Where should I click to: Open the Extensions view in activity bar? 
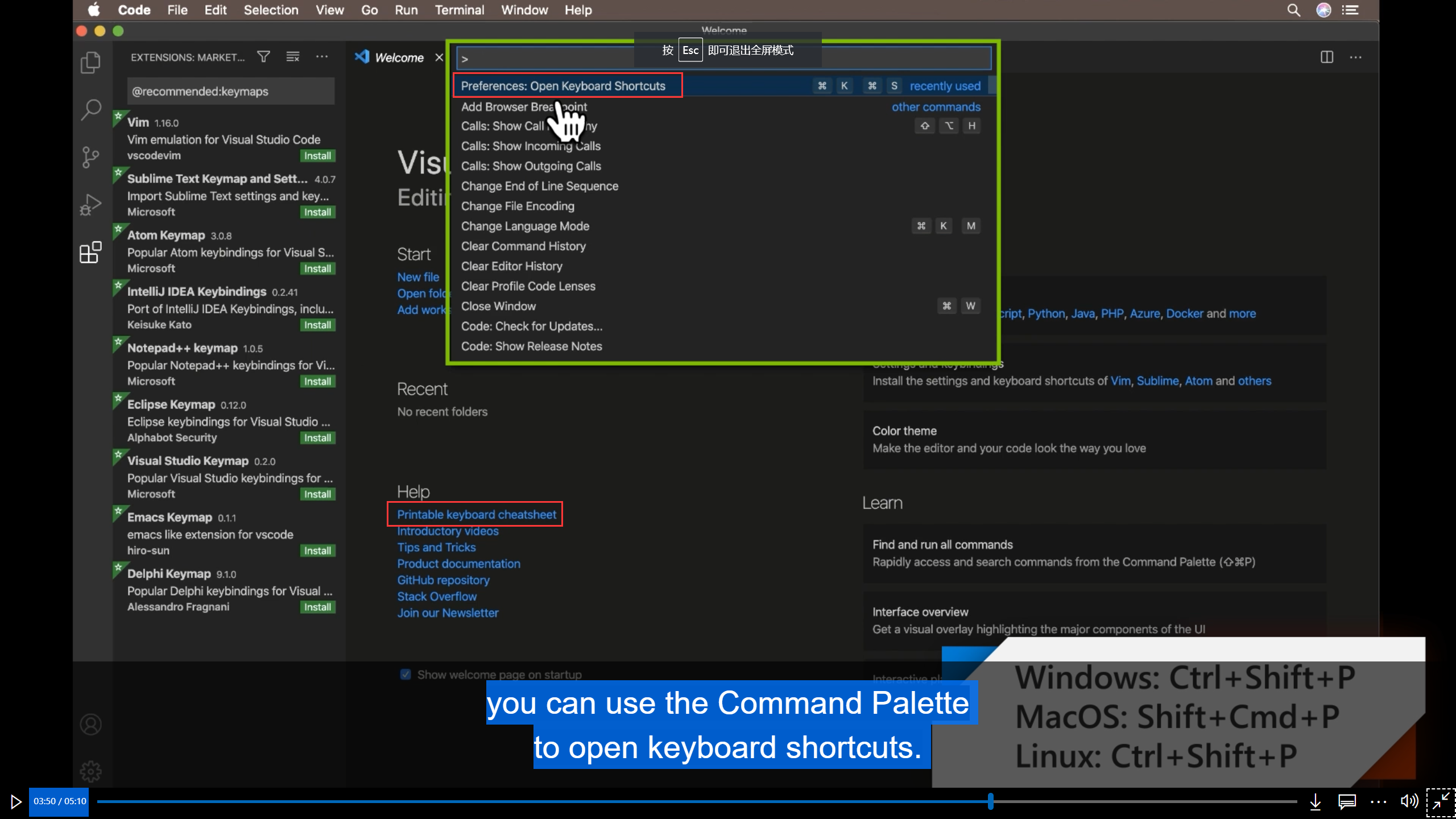(90, 252)
